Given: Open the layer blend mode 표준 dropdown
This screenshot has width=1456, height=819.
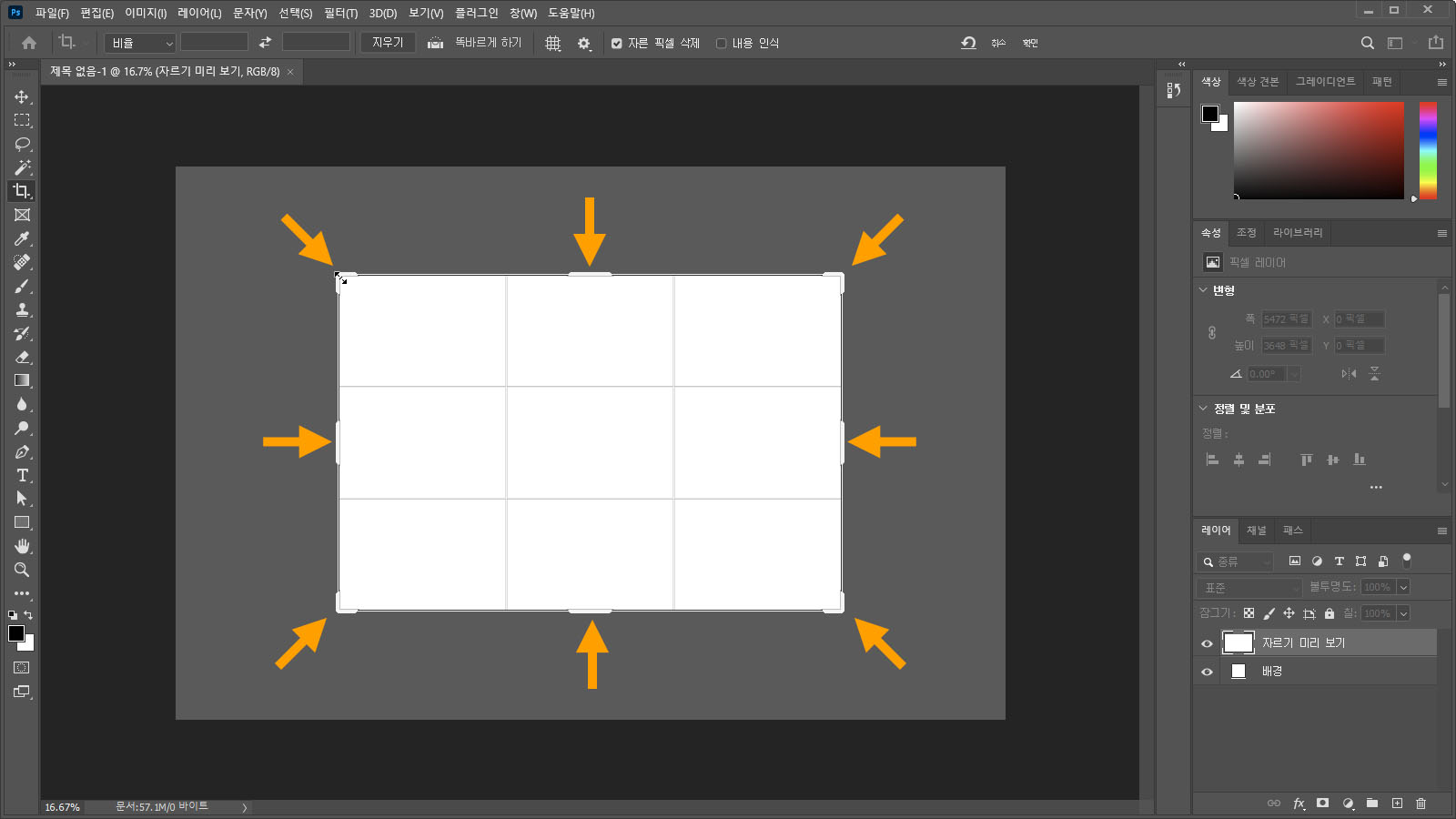Looking at the screenshot, I should (1249, 588).
